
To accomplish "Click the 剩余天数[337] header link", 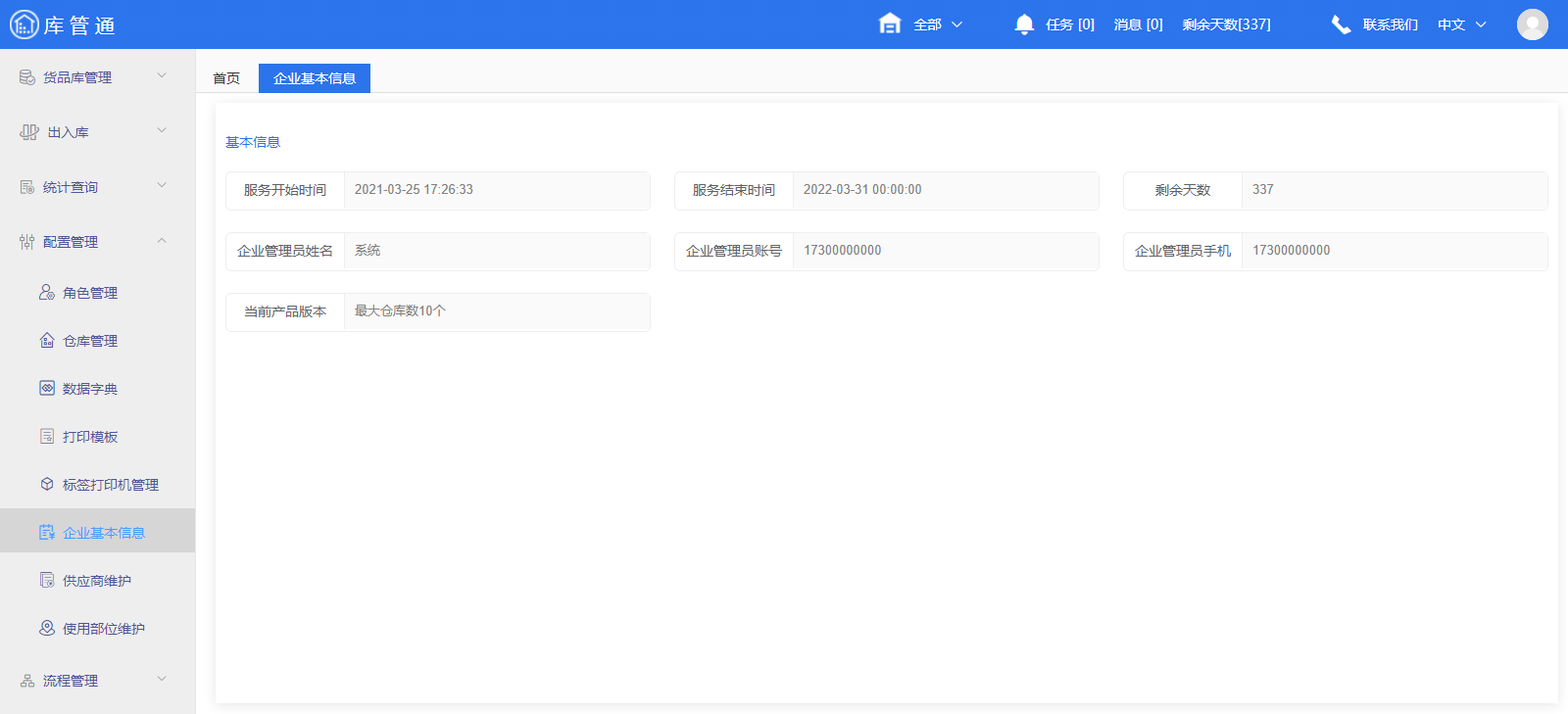I will (1226, 24).
